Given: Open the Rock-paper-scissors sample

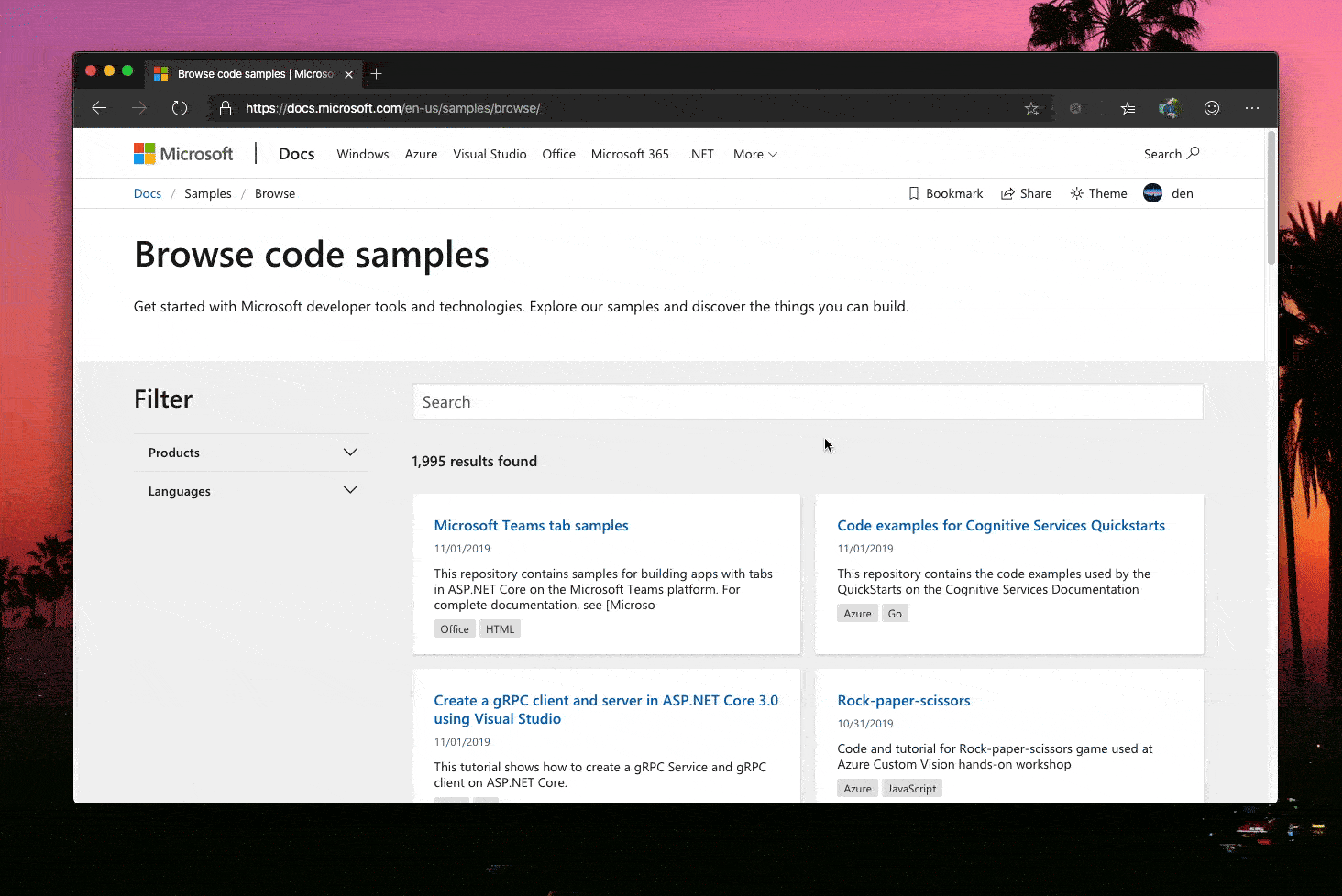Looking at the screenshot, I should tap(904, 701).
